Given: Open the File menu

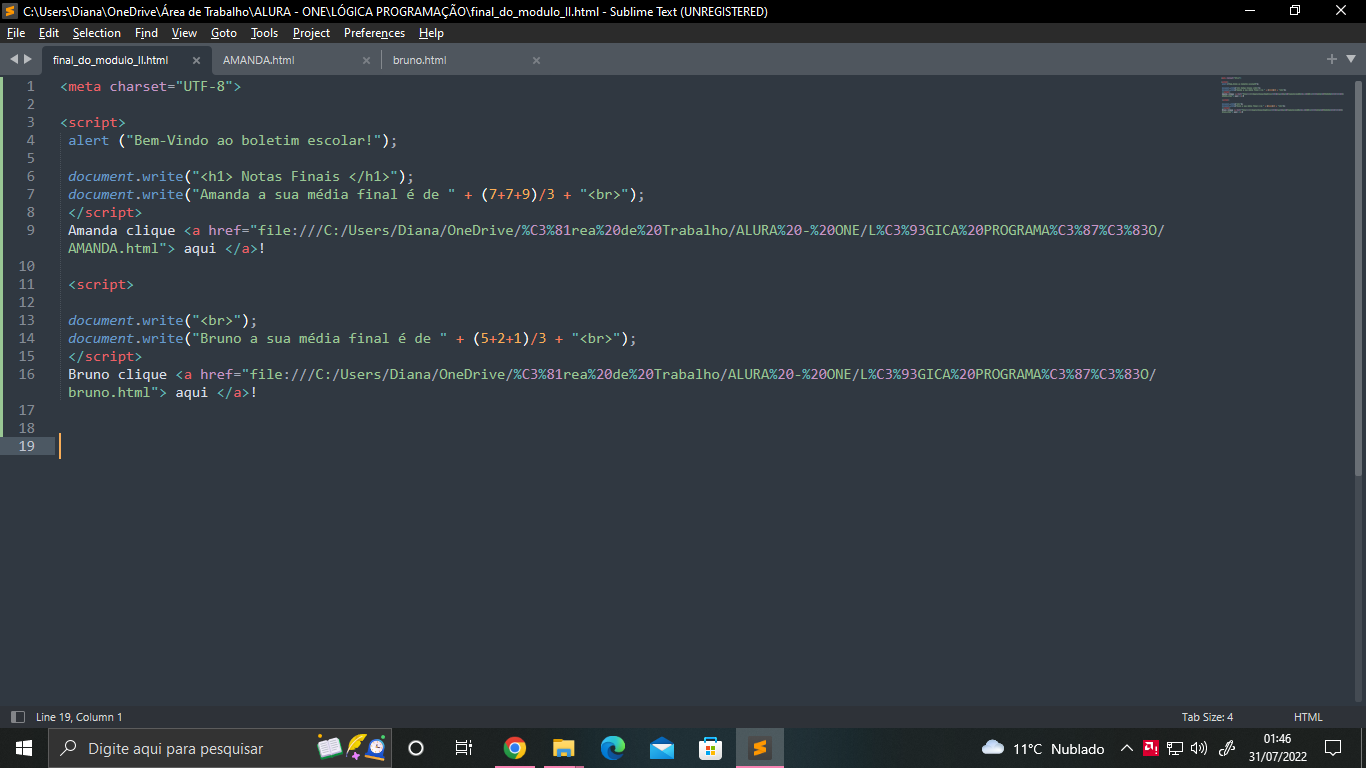Looking at the screenshot, I should 15,33.
